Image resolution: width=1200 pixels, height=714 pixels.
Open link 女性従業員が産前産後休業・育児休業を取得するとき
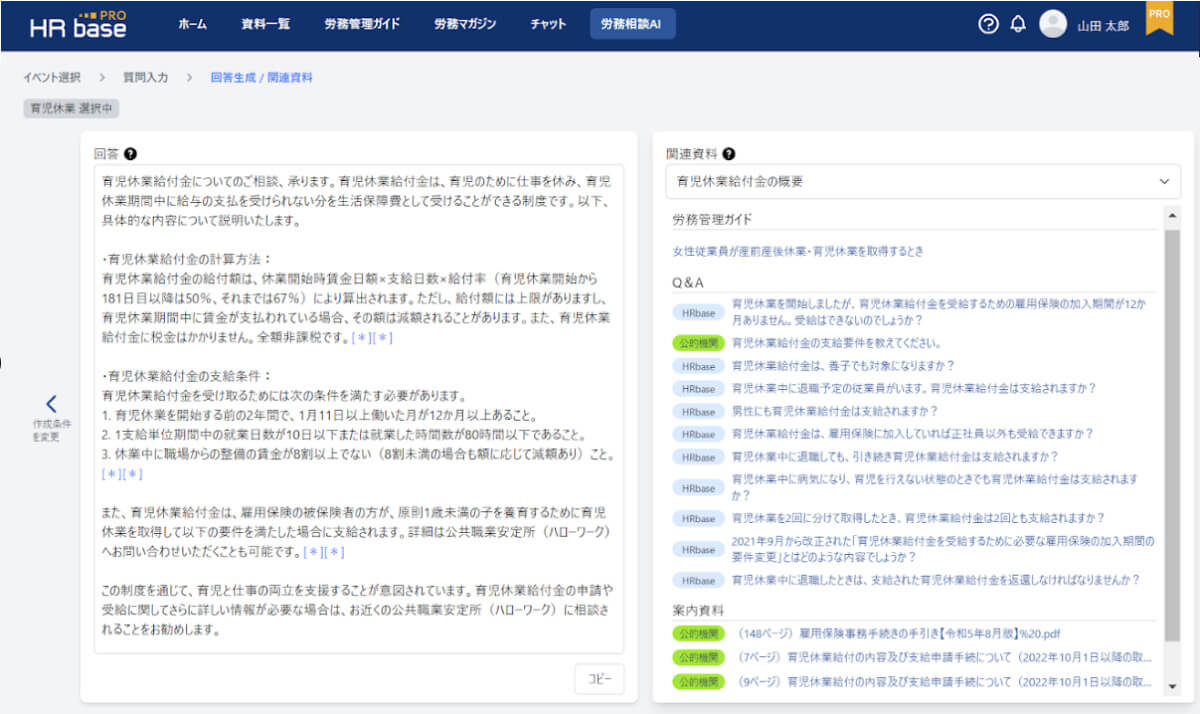coord(798,251)
